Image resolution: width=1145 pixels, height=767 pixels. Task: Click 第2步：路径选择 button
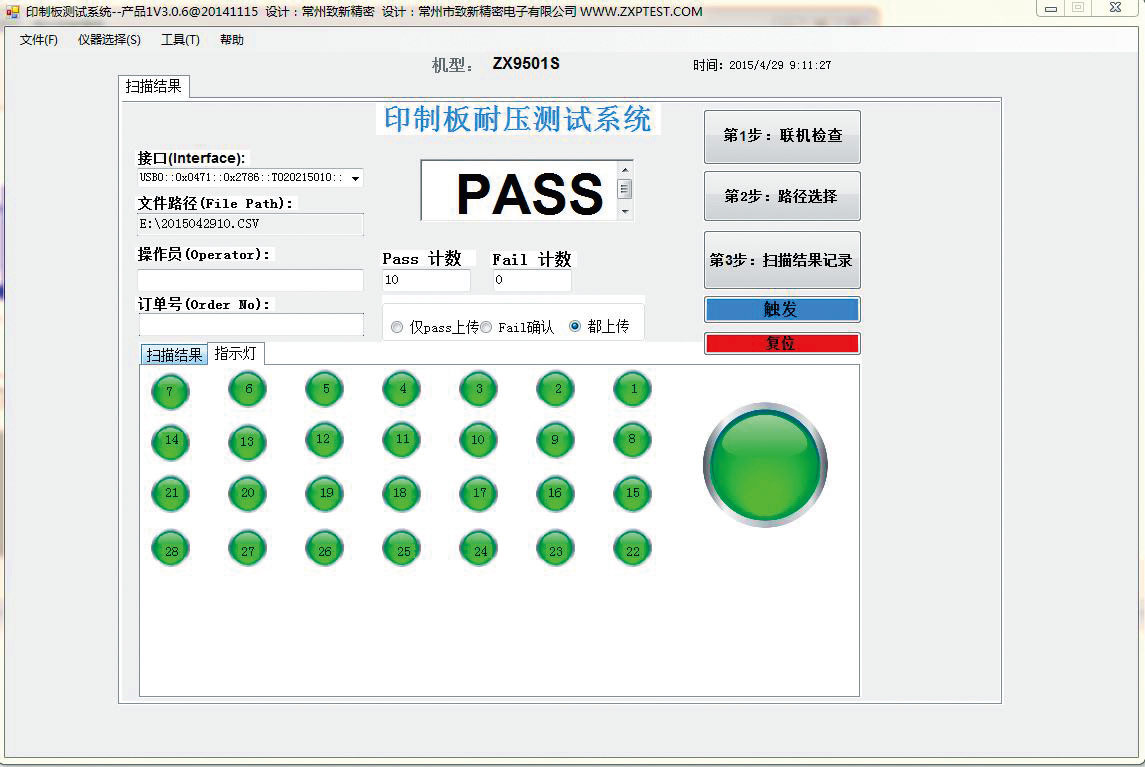(x=781, y=196)
